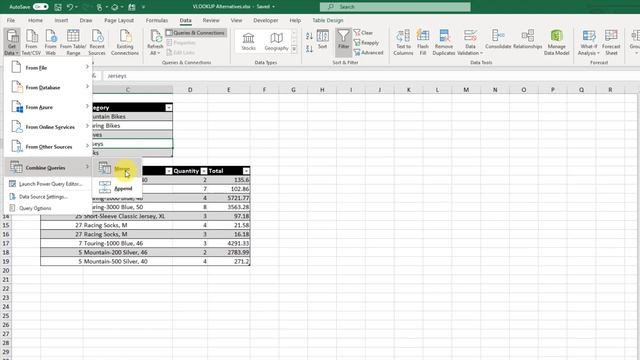Image resolution: width=640 pixels, height=360 pixels.
Task: Switch to Formulas tab
Action: tap(157, 20)
